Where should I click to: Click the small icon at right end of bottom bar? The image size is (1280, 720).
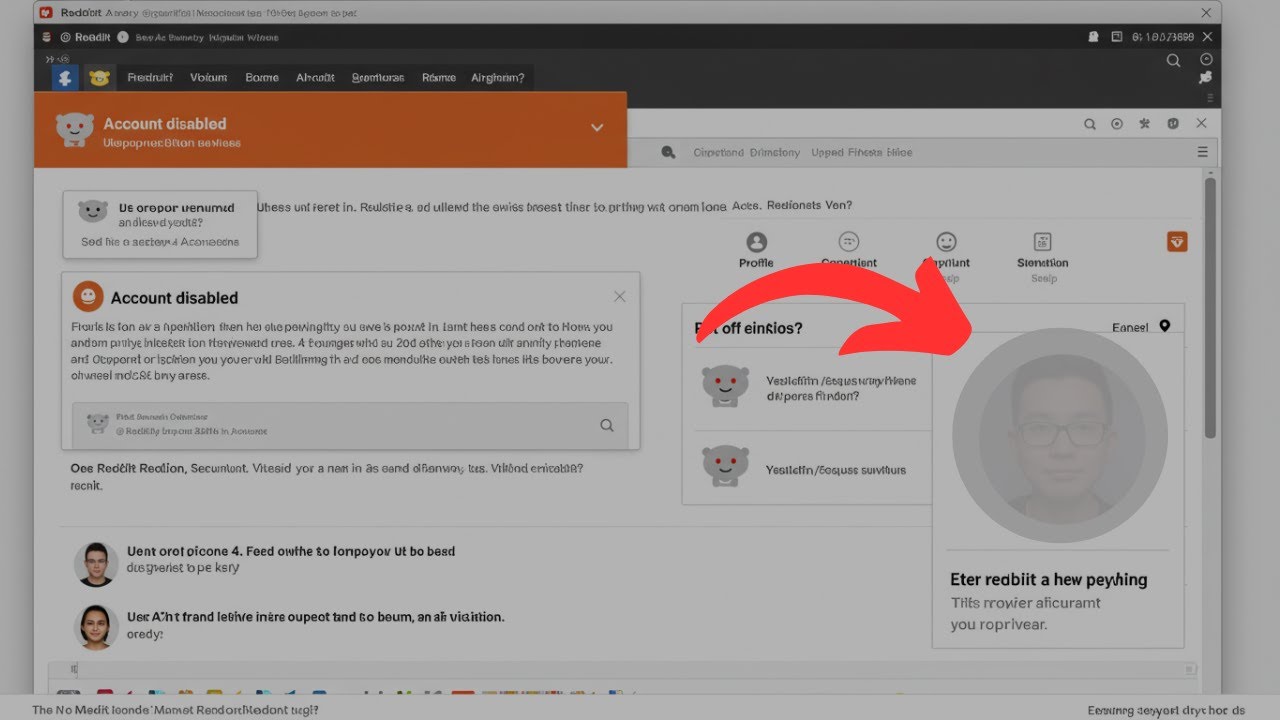[1189, 670]
